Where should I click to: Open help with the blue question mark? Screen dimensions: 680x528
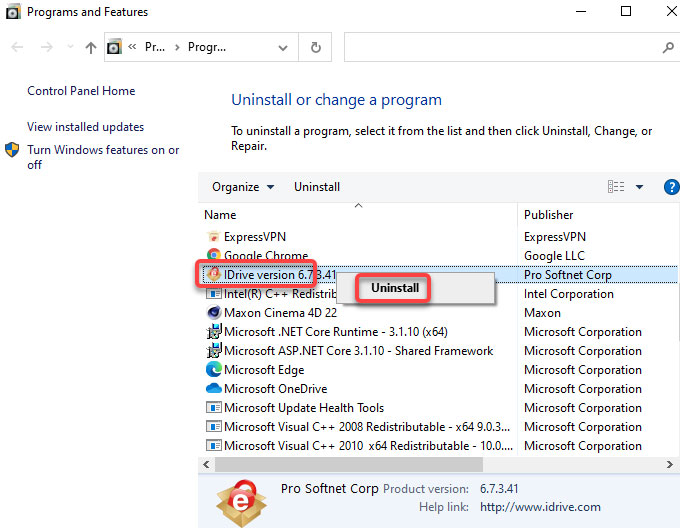point(671,187)
